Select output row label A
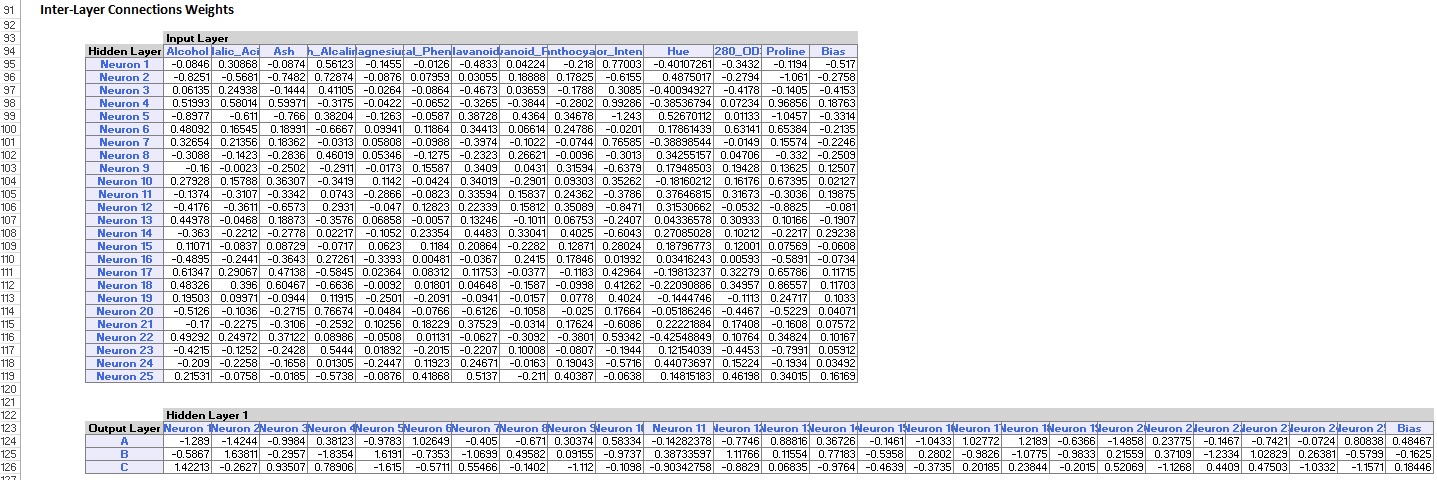The width and height of the screenshot is (1437, 480). tap(125, 441)
